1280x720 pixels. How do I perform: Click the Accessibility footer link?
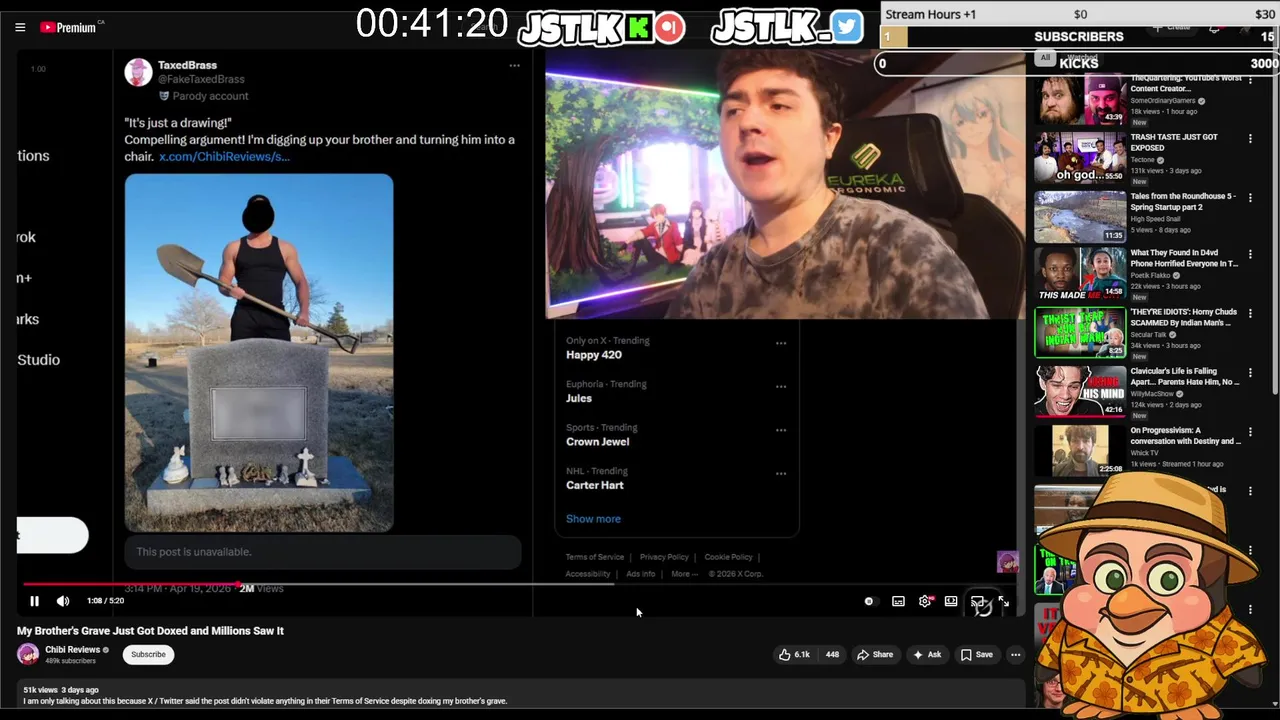(587, 574)
